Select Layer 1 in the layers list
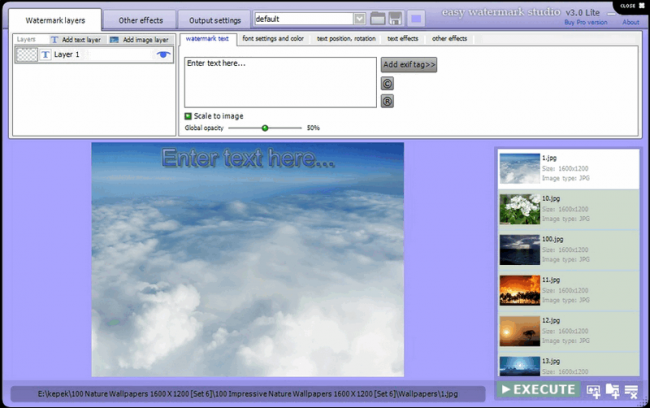The width and height of the screenshot is (650, 408). point(94,54)
